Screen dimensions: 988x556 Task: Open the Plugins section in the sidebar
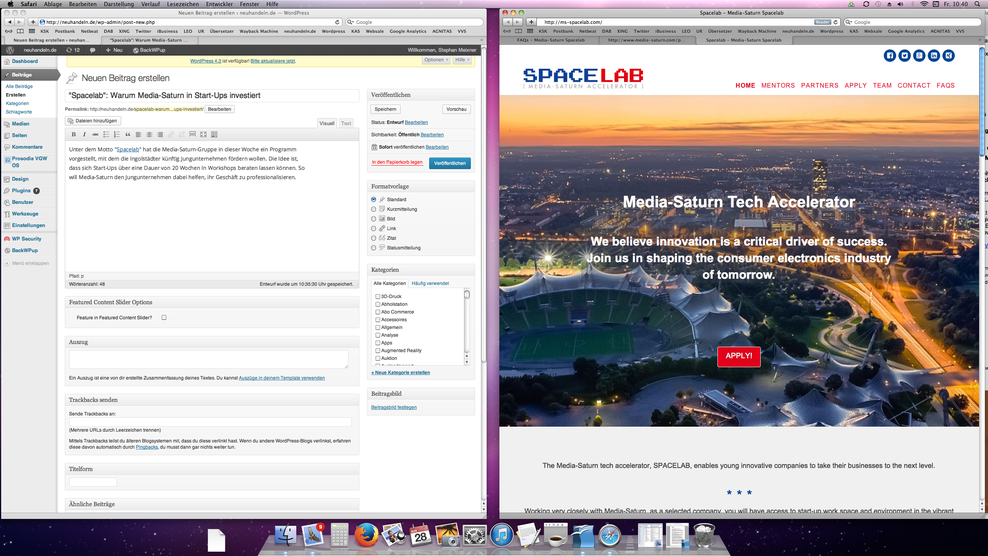[x=21, y=190]
